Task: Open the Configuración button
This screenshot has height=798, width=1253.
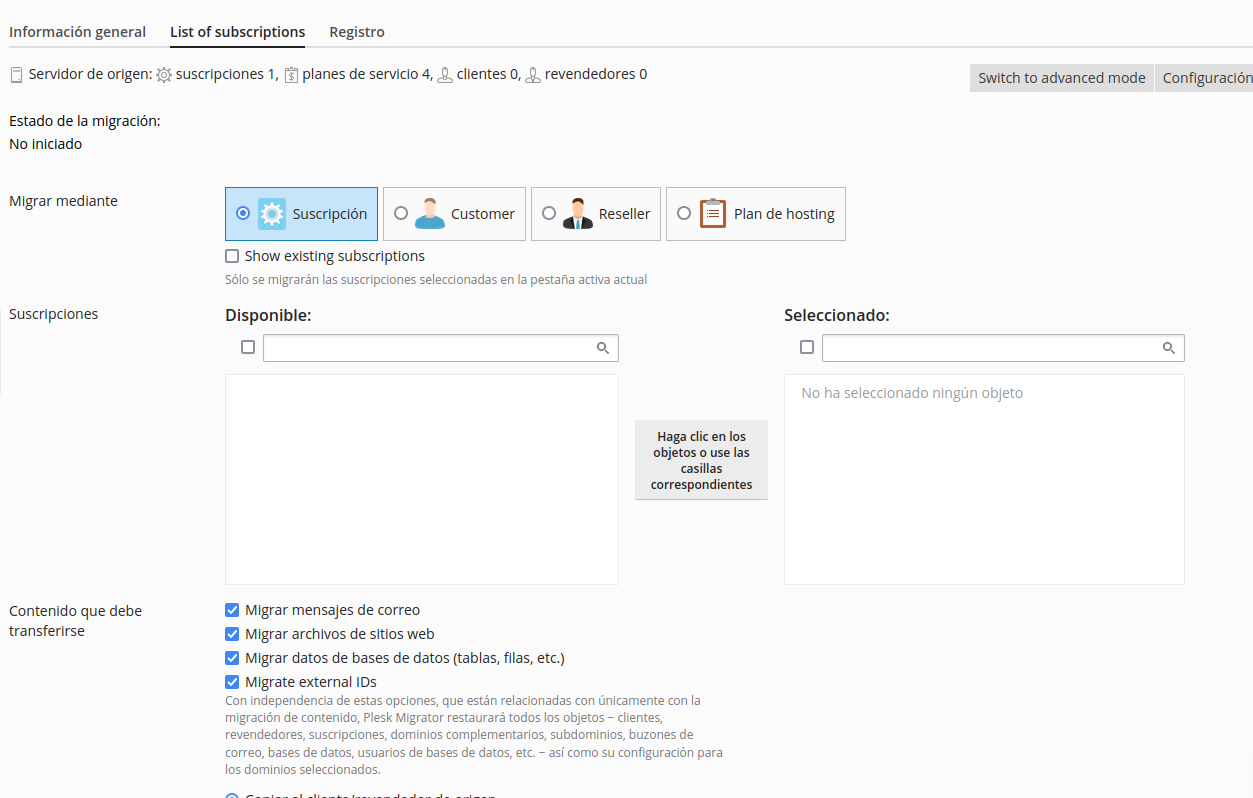Action: pyautogui.click(x=1205, y=78)
